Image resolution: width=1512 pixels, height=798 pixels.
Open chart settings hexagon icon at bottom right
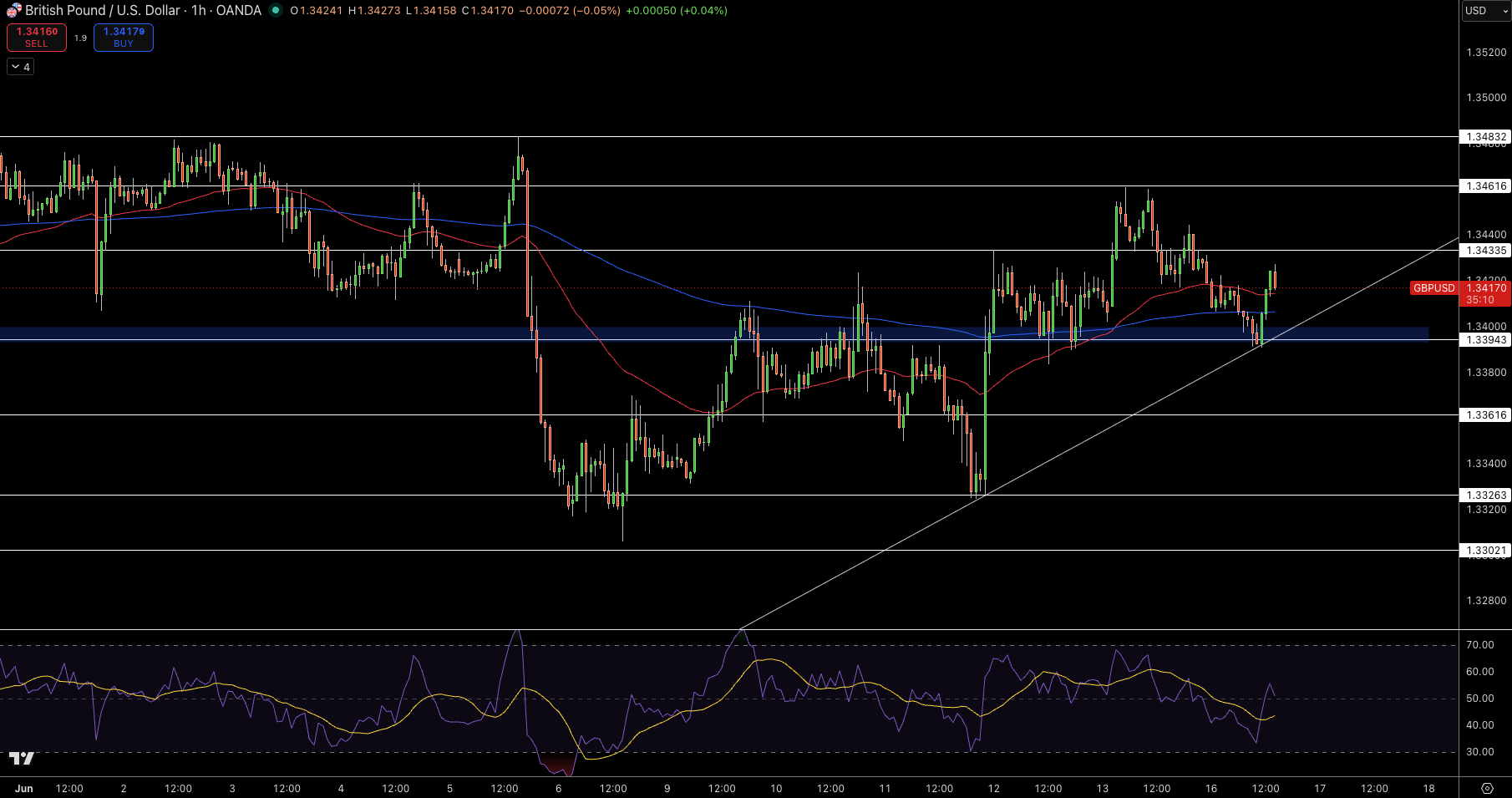tap(1487, 788)
